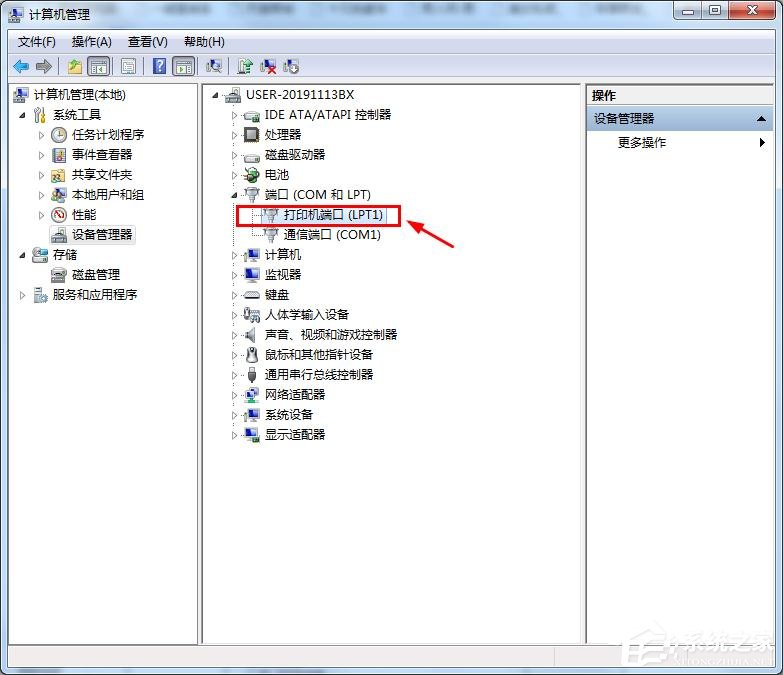Select 打印机端口 (LPT1) device
Screen dimensions: 783x675
click(333, 215)
